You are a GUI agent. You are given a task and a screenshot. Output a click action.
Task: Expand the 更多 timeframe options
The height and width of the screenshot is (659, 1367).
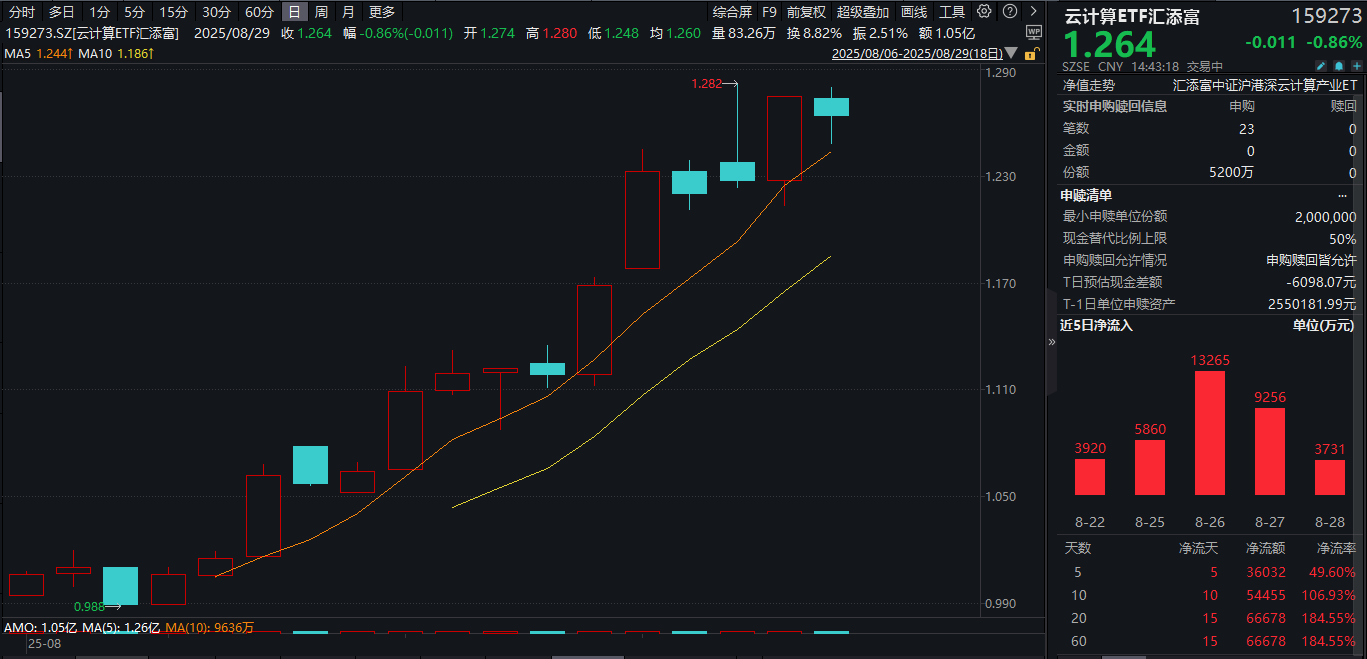click(382, 12)
